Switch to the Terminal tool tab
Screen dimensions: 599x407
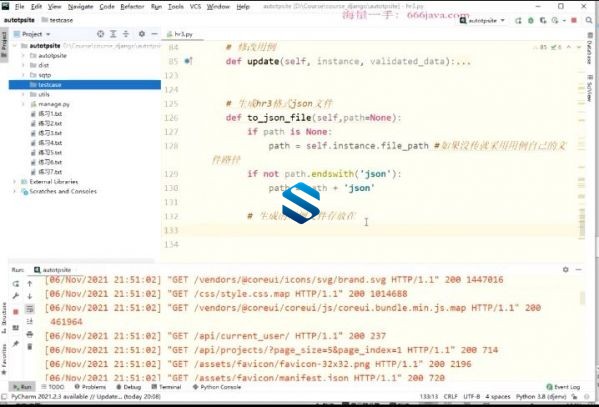pyautogui.click(x=166, y=387)
